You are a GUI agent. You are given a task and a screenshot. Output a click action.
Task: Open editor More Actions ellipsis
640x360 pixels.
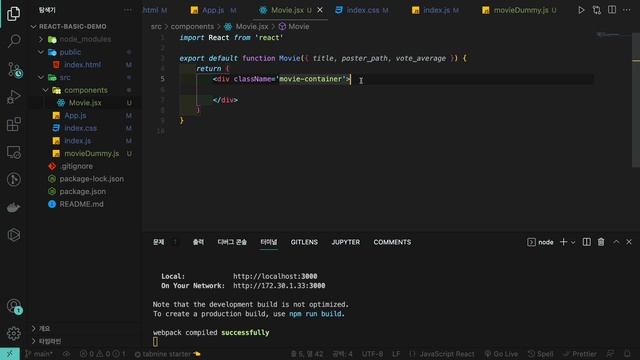point(627,10)
